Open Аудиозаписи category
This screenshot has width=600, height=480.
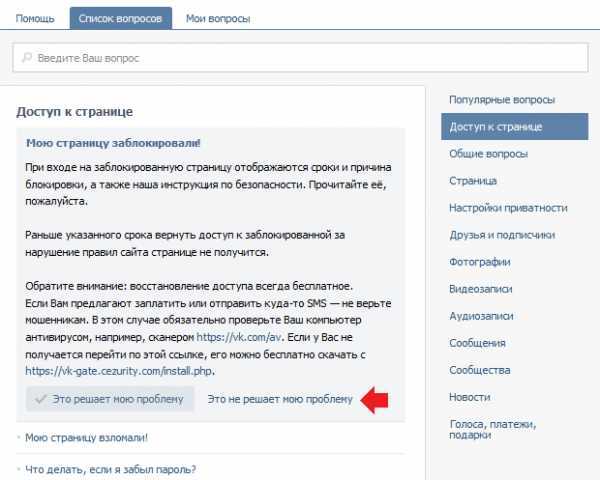[x=481, y=316]
